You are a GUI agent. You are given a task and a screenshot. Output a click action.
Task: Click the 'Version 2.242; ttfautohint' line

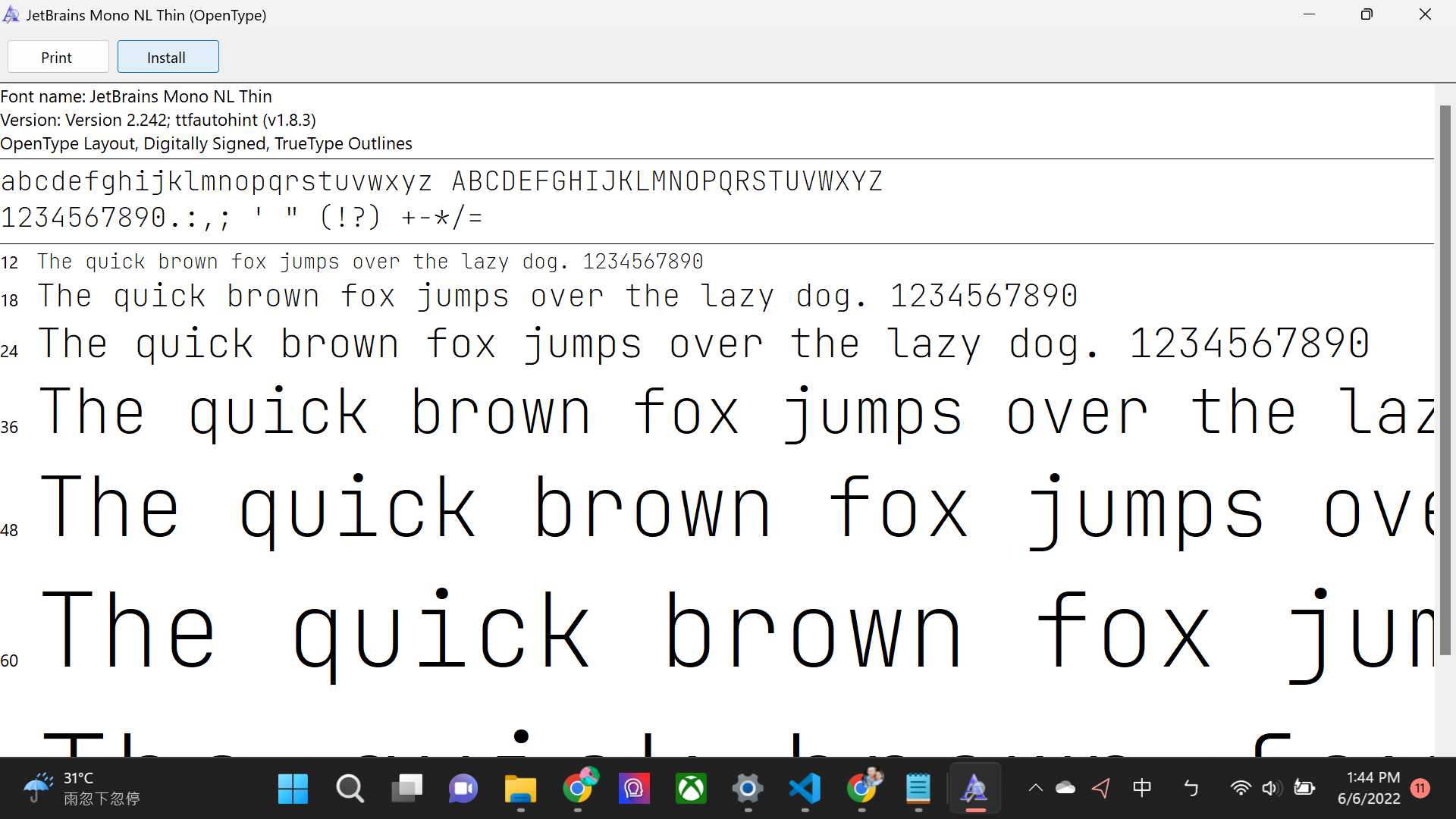point(158,120)
